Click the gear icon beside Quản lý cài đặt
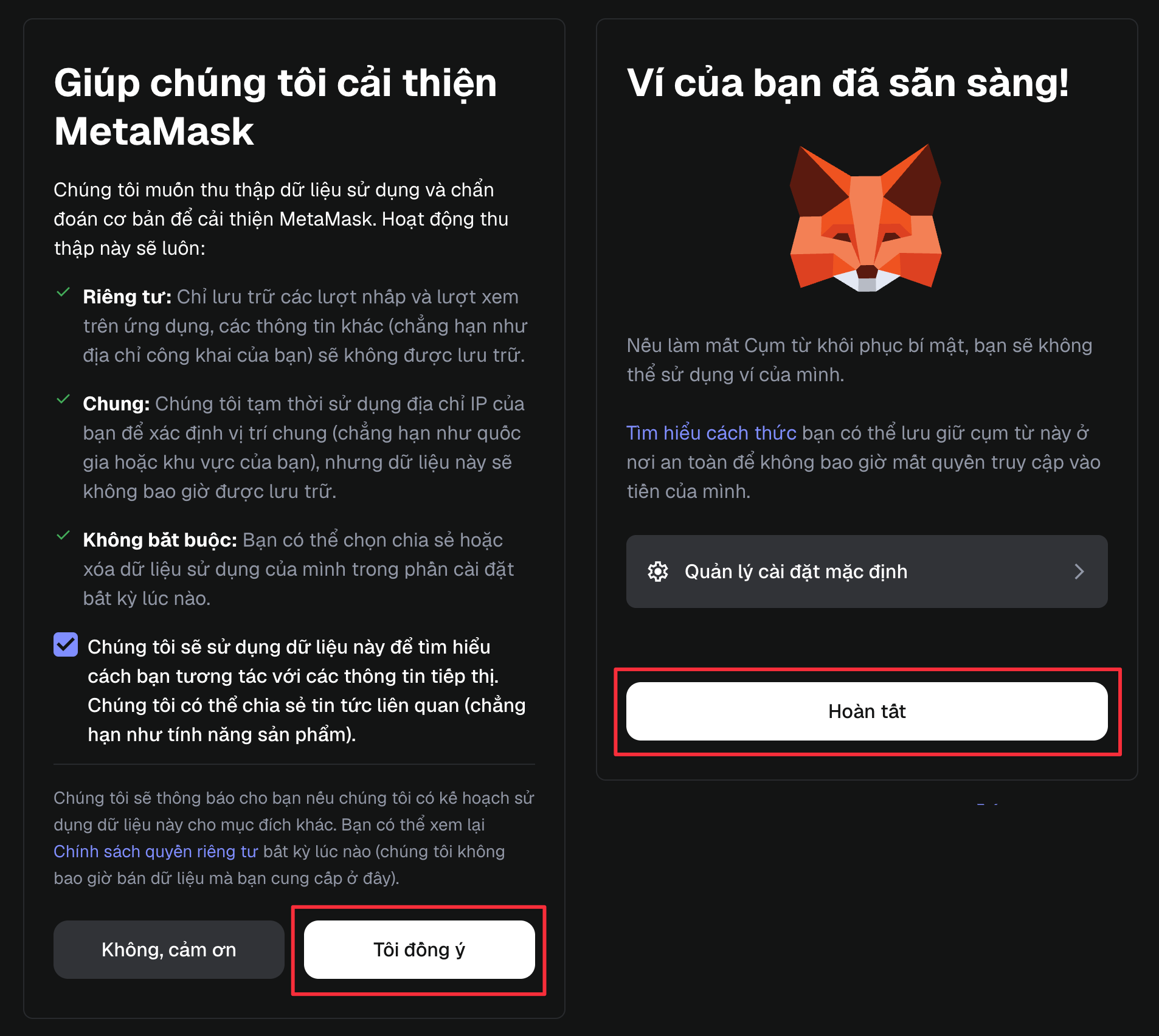 click(657, 572)
